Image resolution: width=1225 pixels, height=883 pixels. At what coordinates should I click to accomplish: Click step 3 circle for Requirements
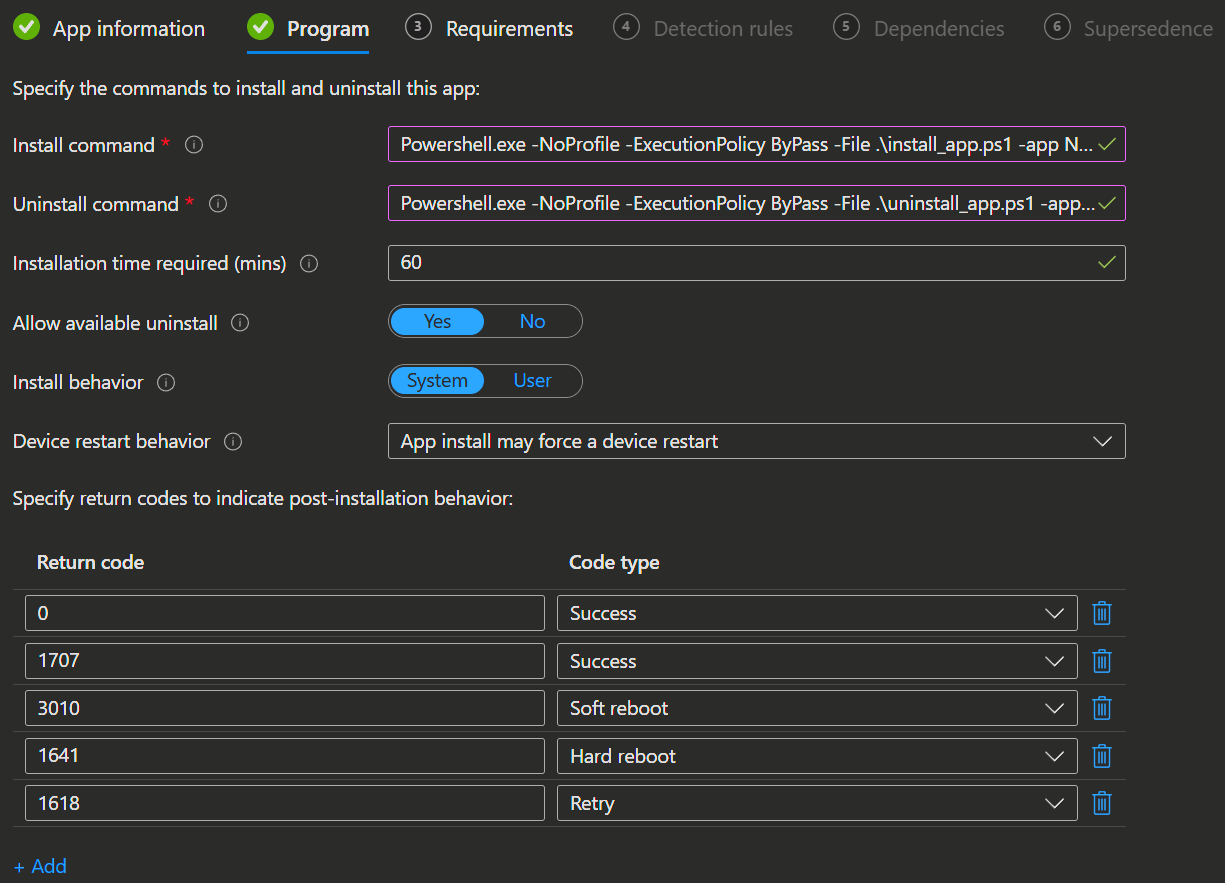[x=419, y=27]
